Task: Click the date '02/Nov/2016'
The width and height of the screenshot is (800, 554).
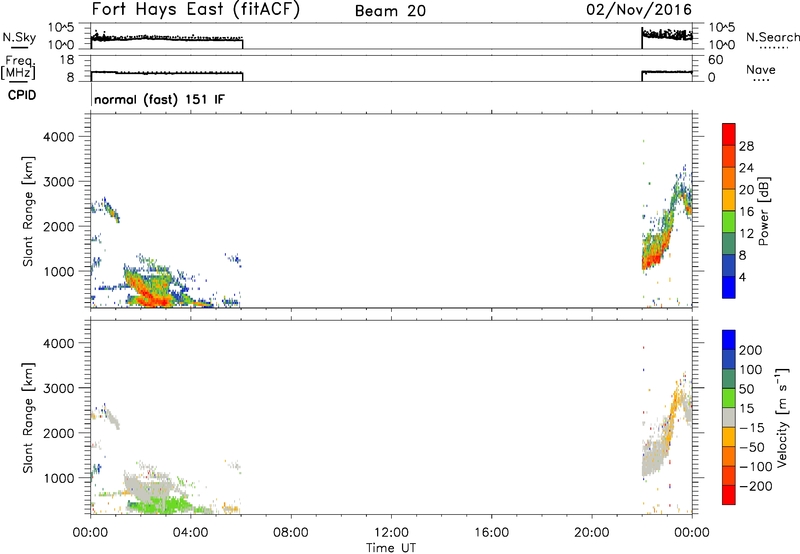Action: 639,10
